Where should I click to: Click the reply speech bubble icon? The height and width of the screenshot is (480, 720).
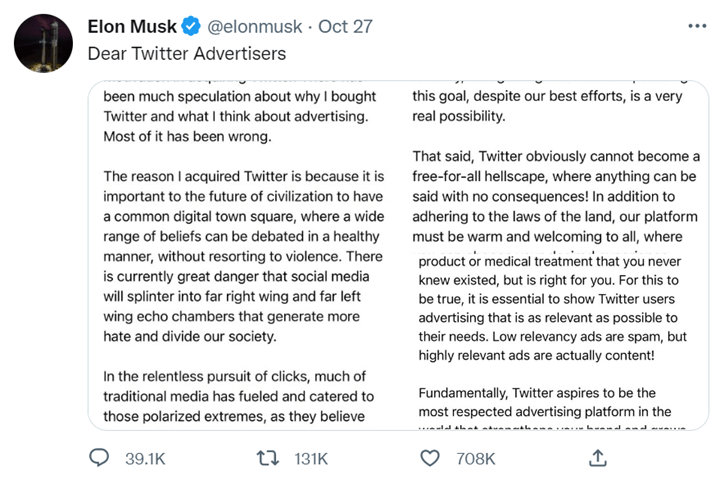click(x=99, y=458)
